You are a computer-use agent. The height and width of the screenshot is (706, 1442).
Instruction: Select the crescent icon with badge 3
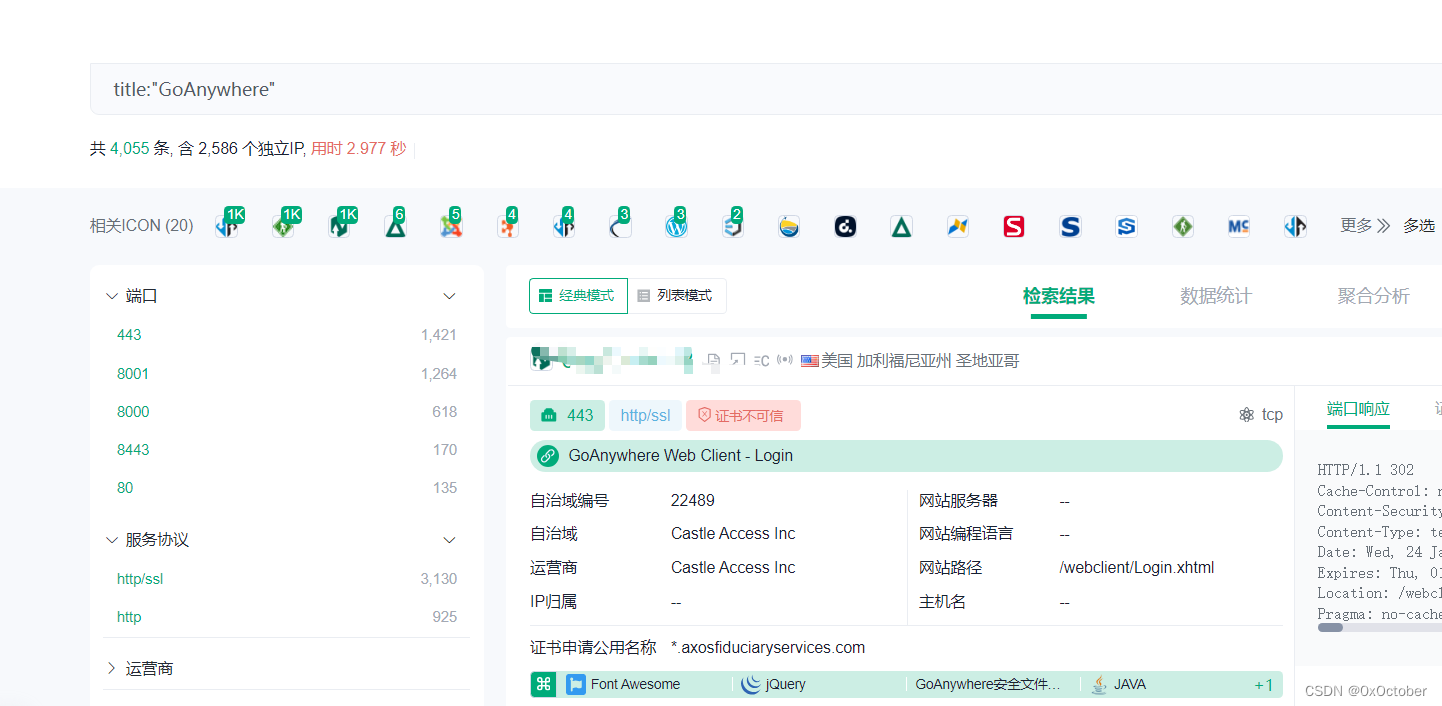coord(620,227)
